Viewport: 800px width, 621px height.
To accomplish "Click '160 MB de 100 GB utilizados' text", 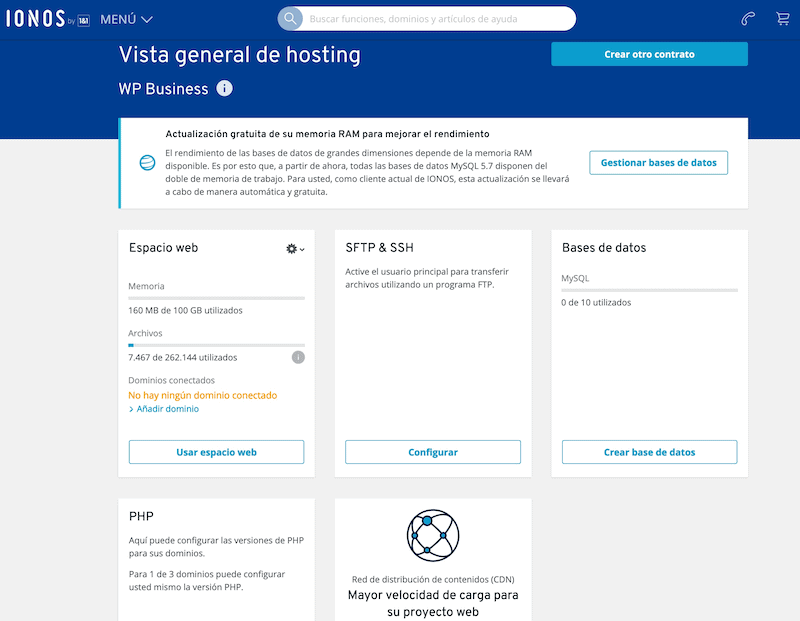I will 185,310.
